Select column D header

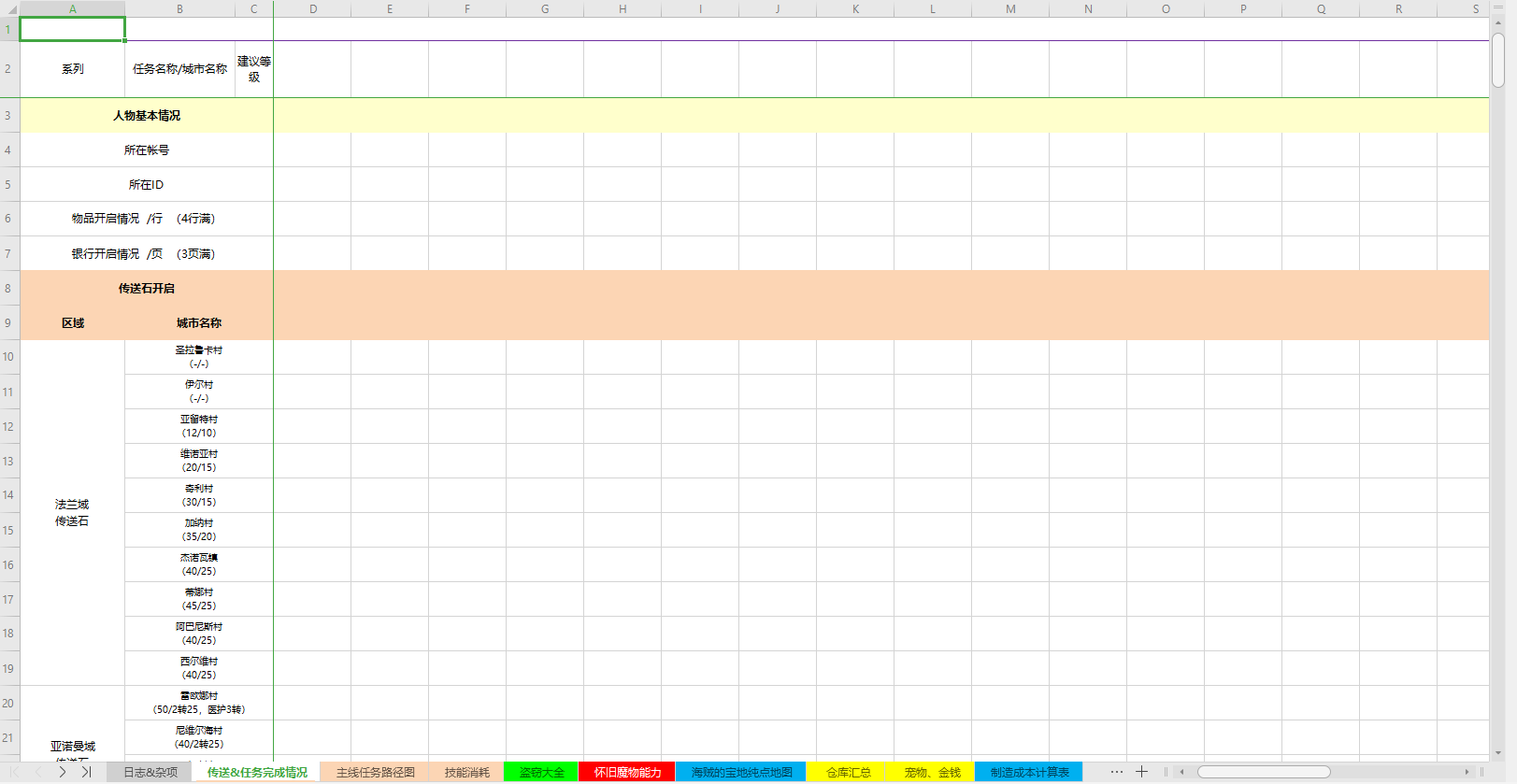point(312,8)
